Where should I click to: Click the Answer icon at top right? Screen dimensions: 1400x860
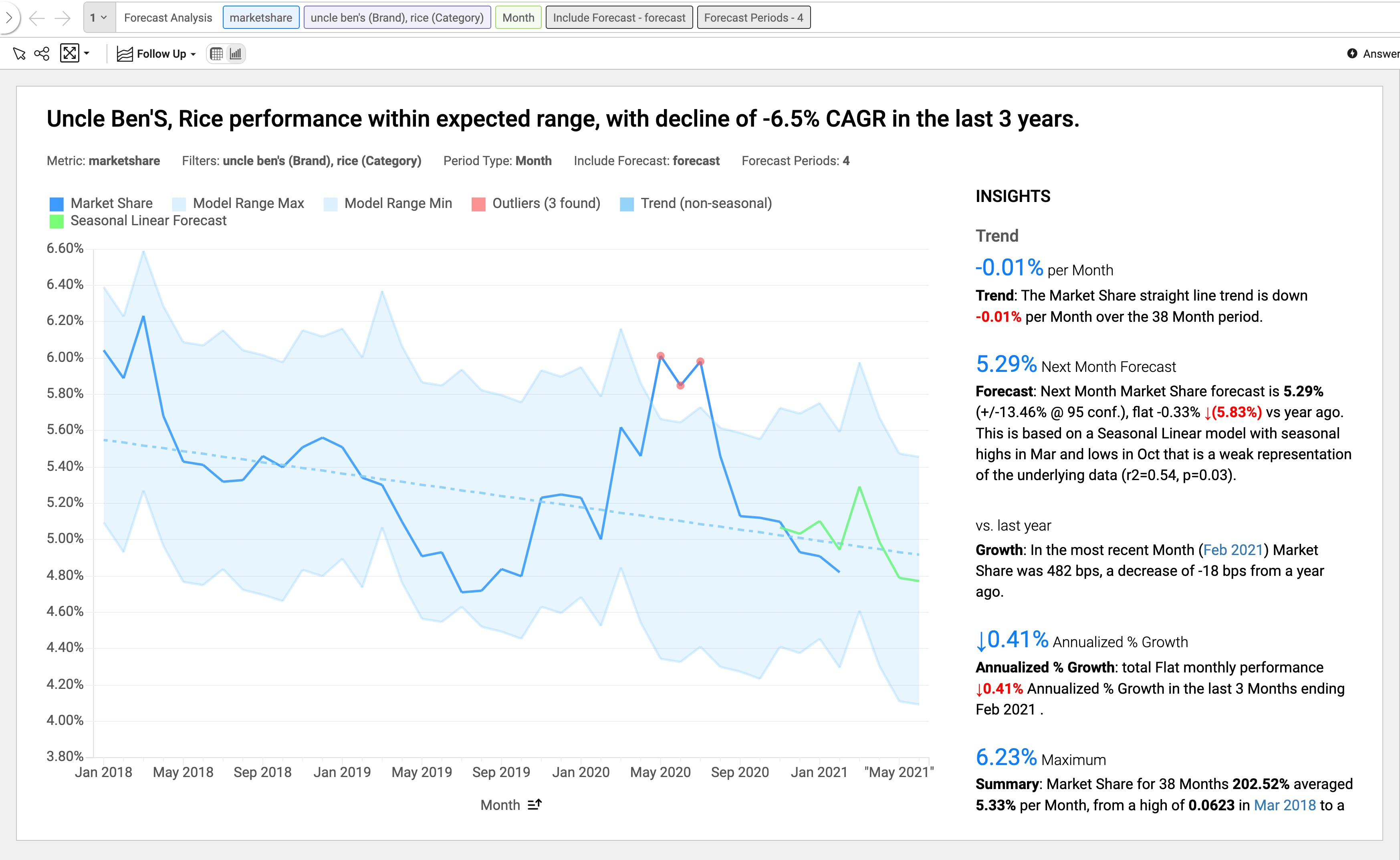1352,53
